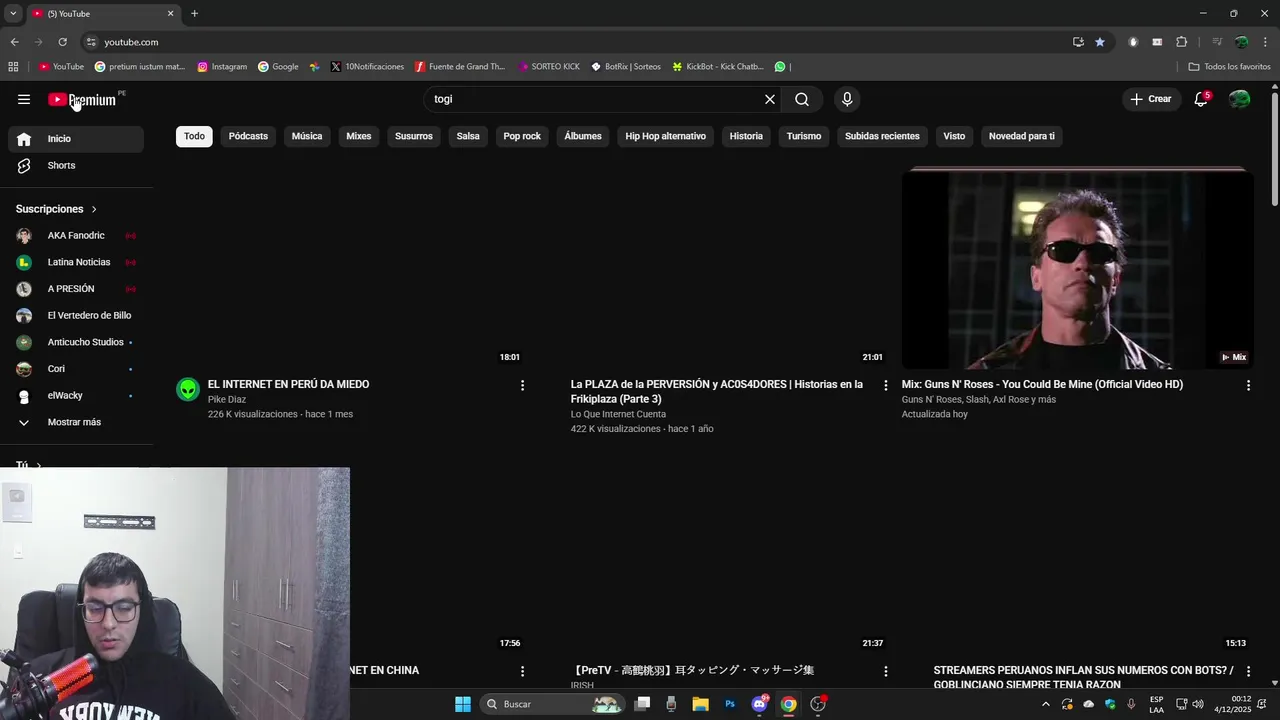Open the elWacky subscription
Viewport: 1280px width, 720px height.
[x=76, y=395]
